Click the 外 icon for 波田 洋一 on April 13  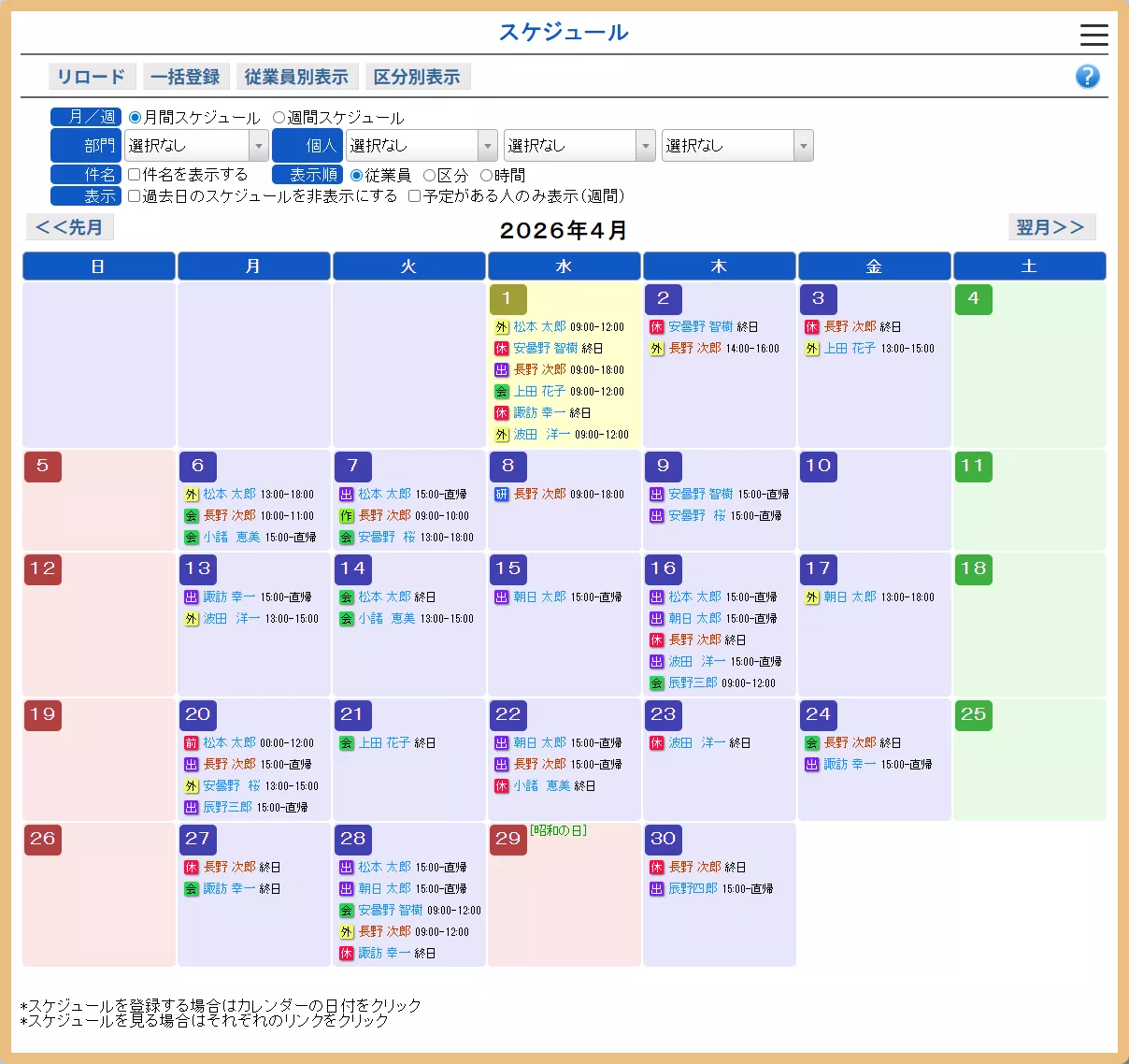coord(192,619)
